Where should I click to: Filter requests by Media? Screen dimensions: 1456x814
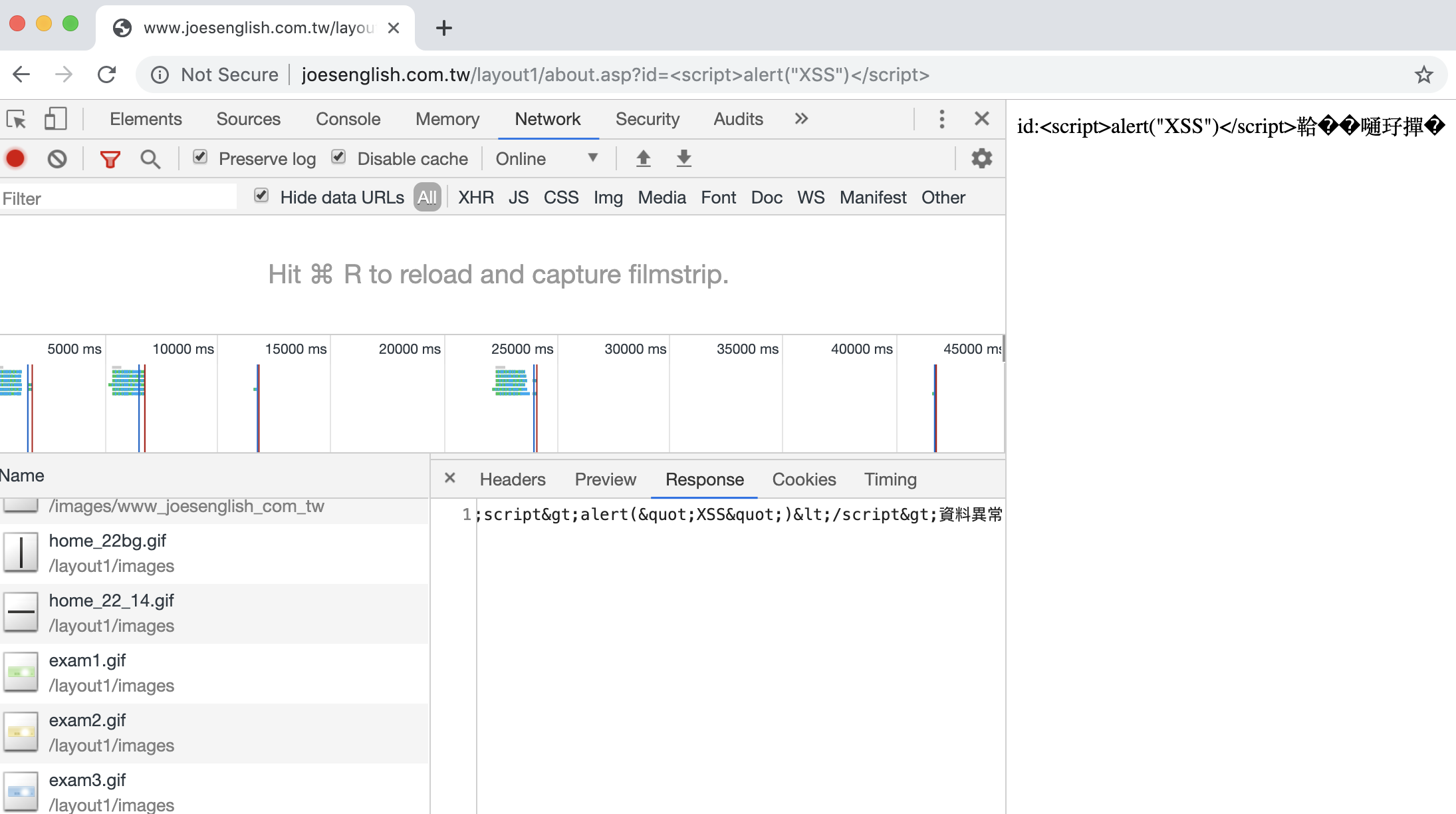click(662, 198)
